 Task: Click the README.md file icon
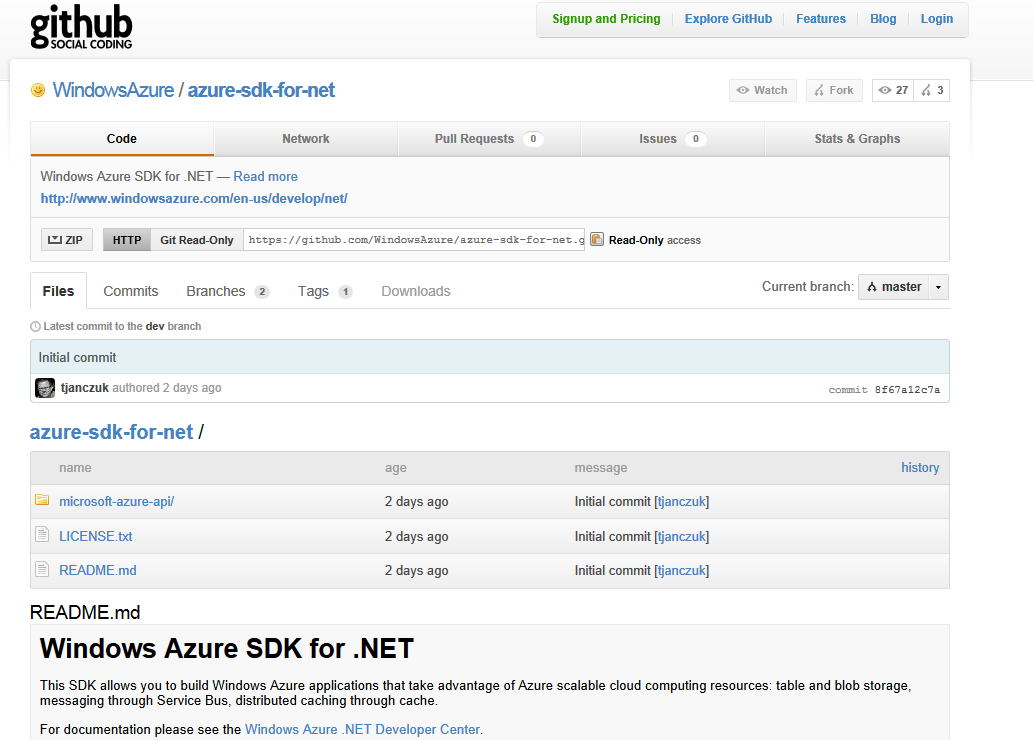pos(42,570)
